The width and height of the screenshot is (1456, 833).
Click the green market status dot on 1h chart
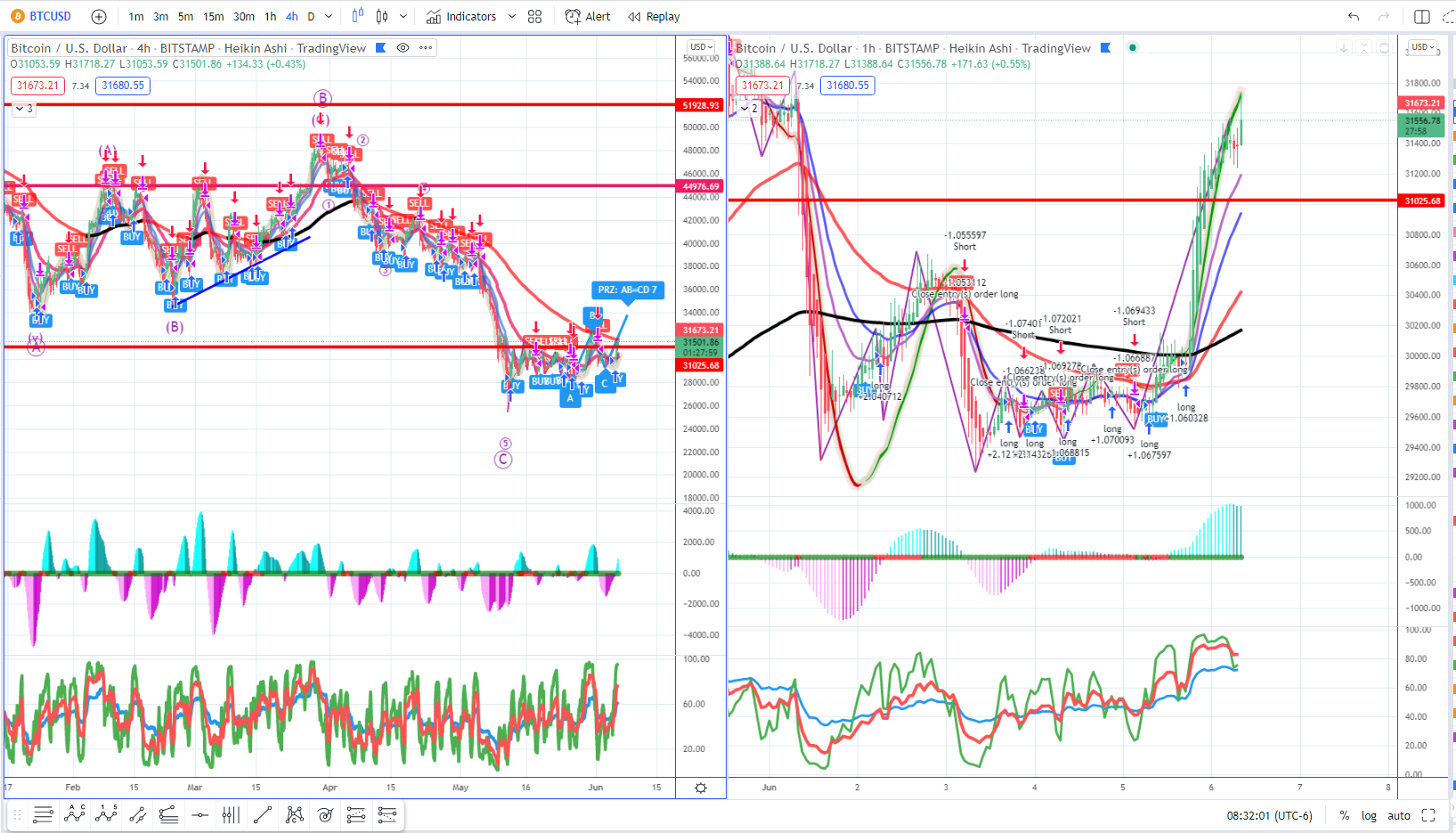(x=1133, y=47)
